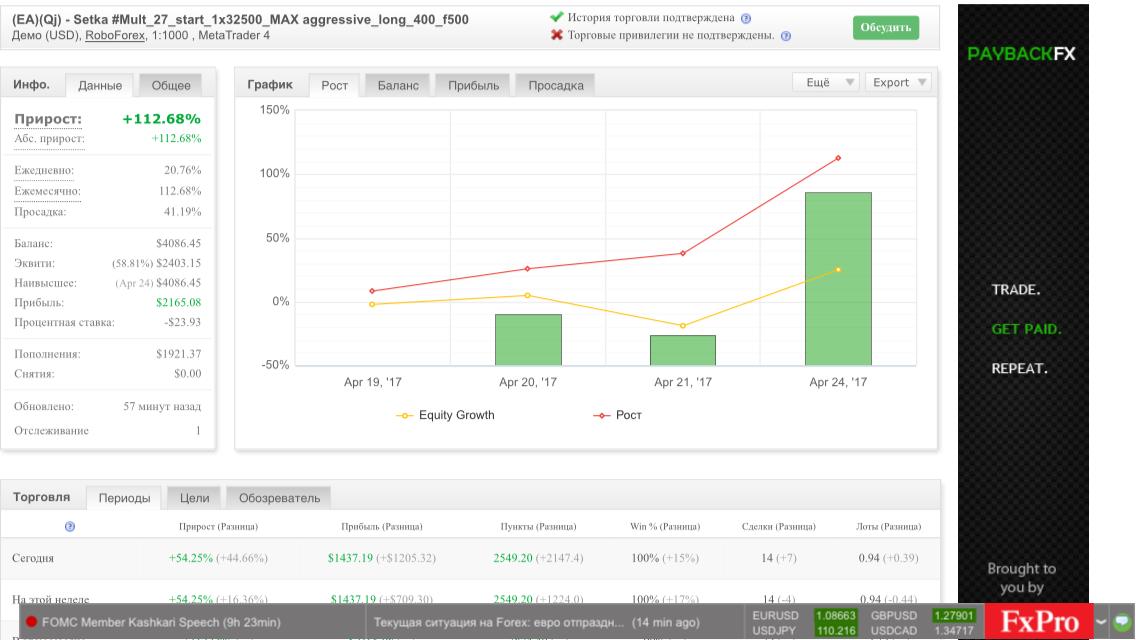Click the 'Прирост (Разница)' column header
This screenshot has width=1136, height=640.
click(x=218, y=526)
